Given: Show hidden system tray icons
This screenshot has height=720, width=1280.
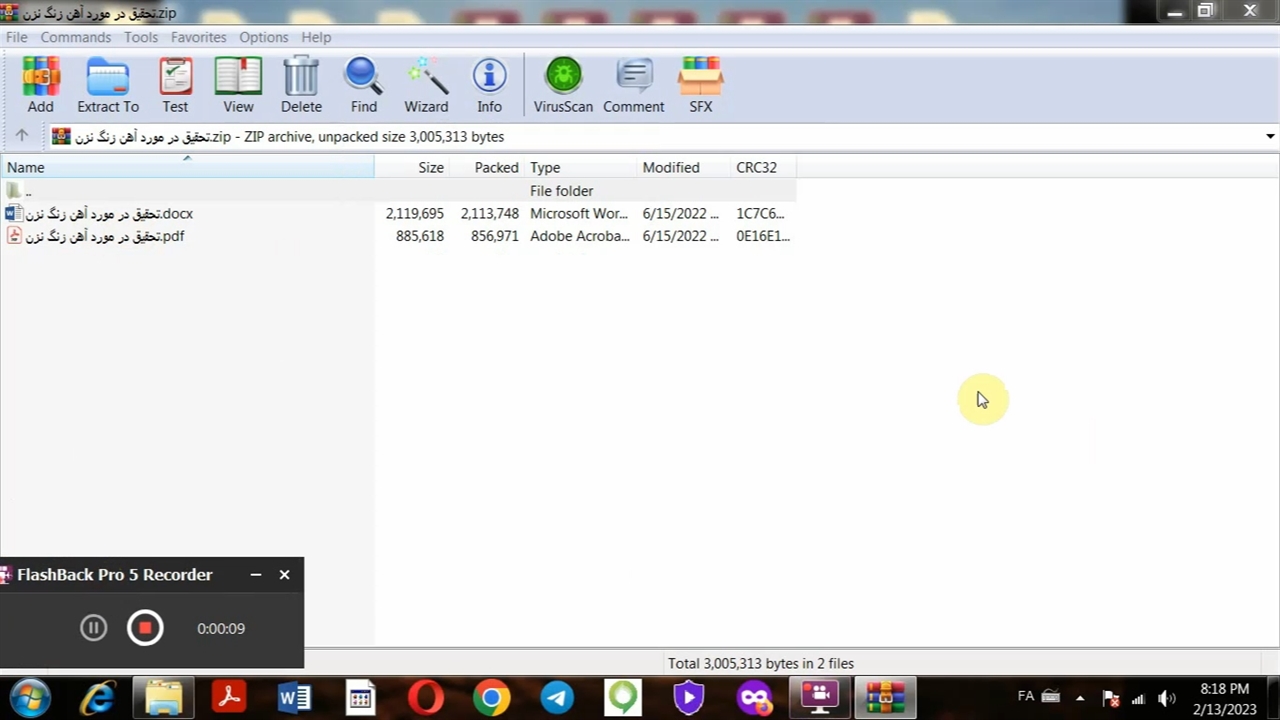Looking at the screenshot, I should (x=1080, y=698).
